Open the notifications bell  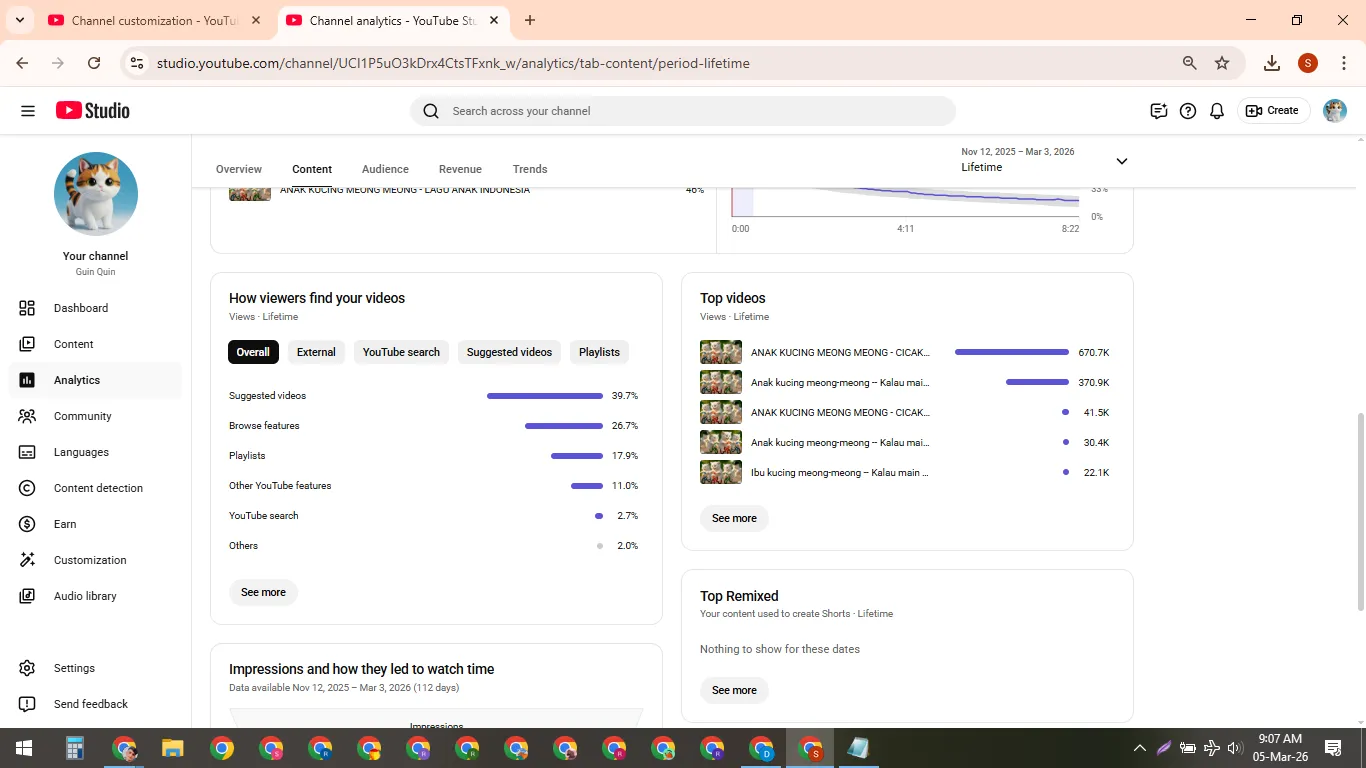1217,111
